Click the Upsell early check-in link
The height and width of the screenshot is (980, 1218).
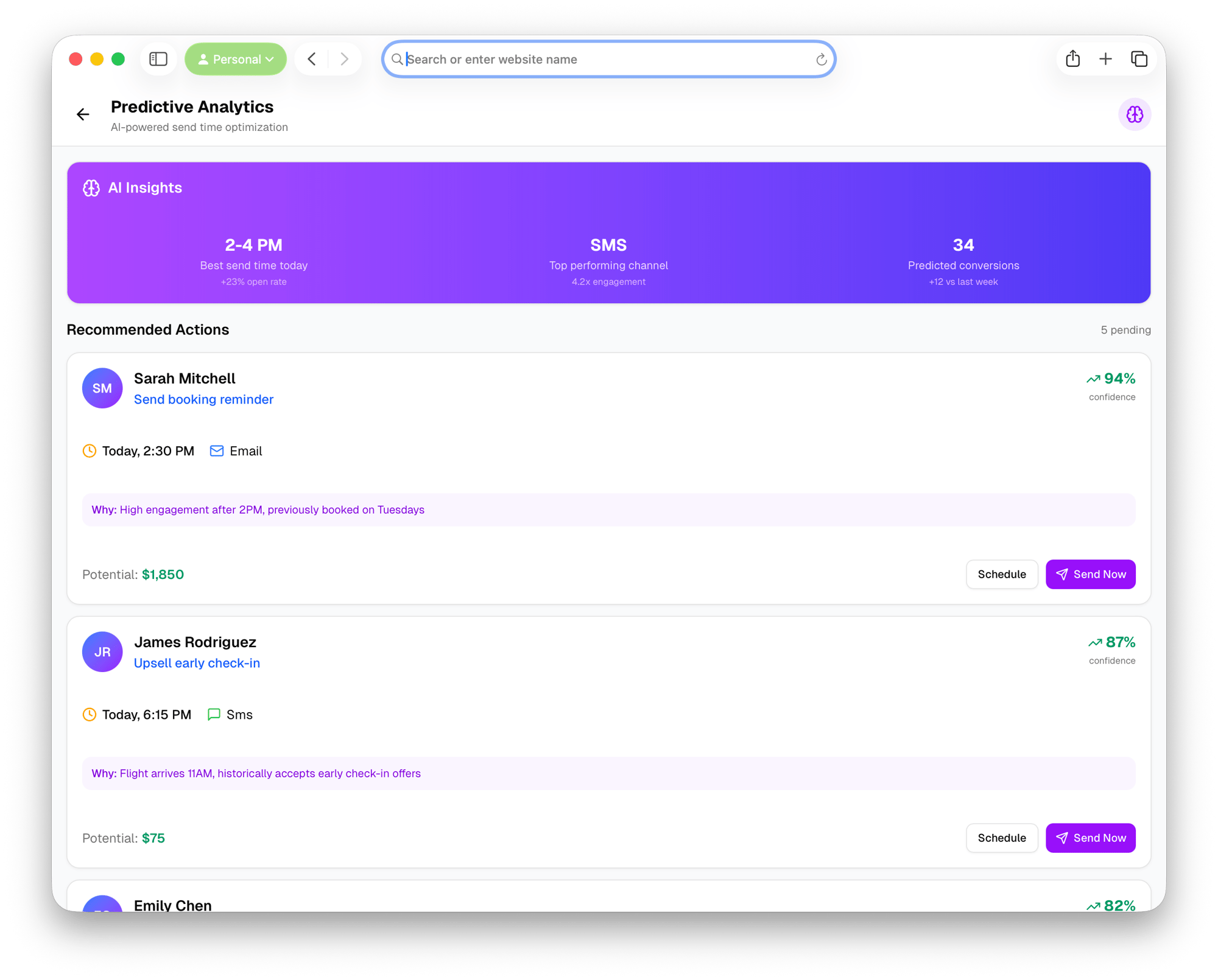click(197, 663)
